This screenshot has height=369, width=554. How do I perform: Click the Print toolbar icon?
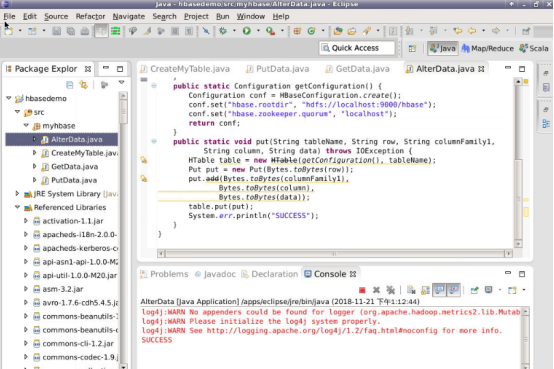[85, 31]
